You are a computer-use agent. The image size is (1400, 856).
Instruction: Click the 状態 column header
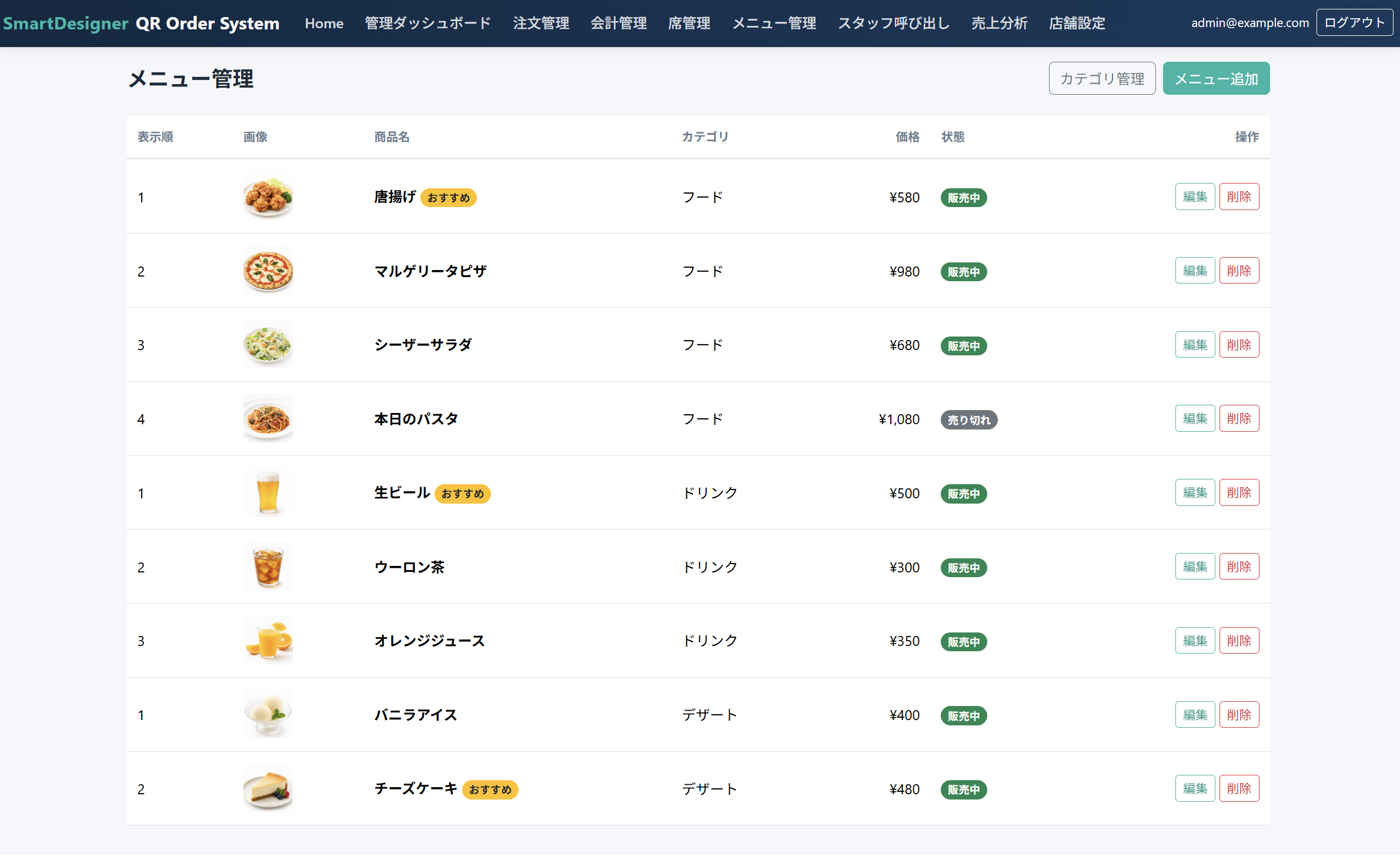tap(953, 136)
